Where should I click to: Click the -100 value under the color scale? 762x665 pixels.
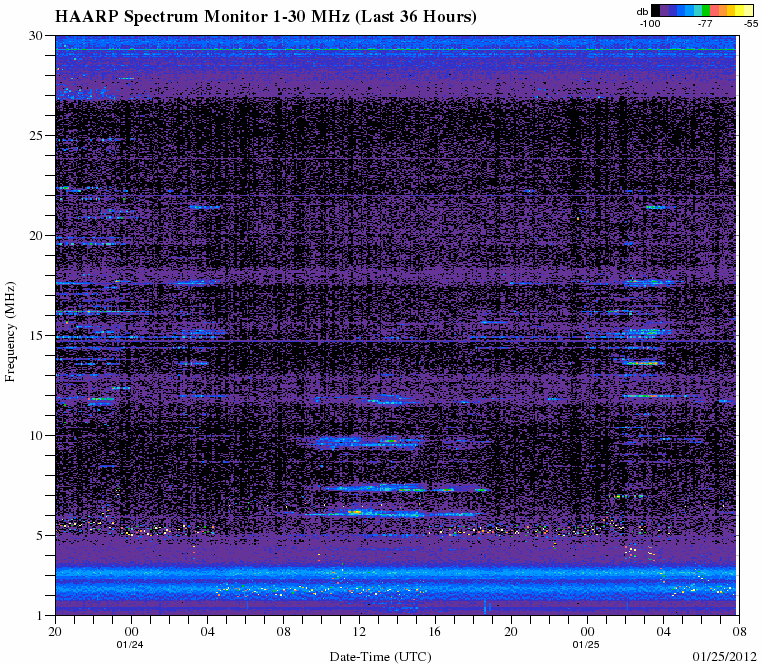tap(650, 23)
